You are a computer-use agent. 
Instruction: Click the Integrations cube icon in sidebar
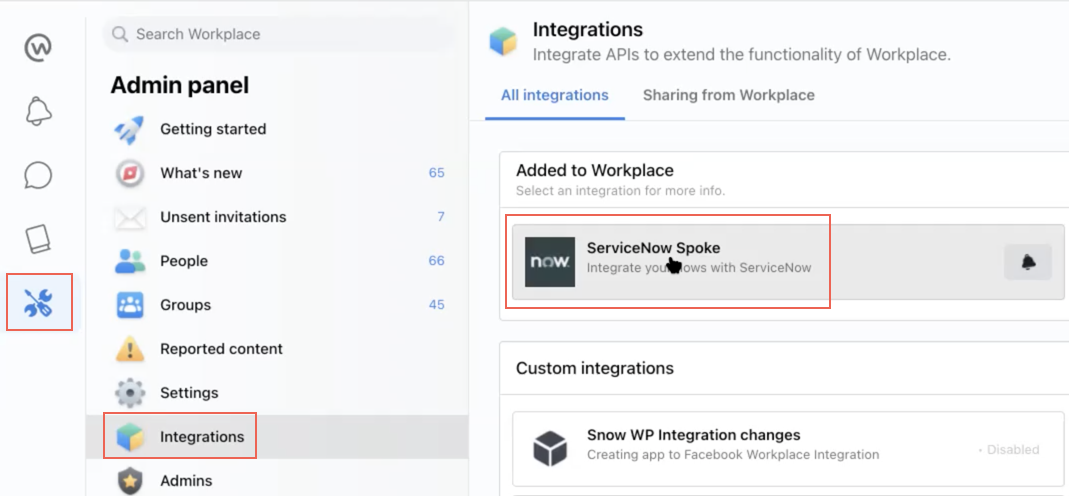130,437
